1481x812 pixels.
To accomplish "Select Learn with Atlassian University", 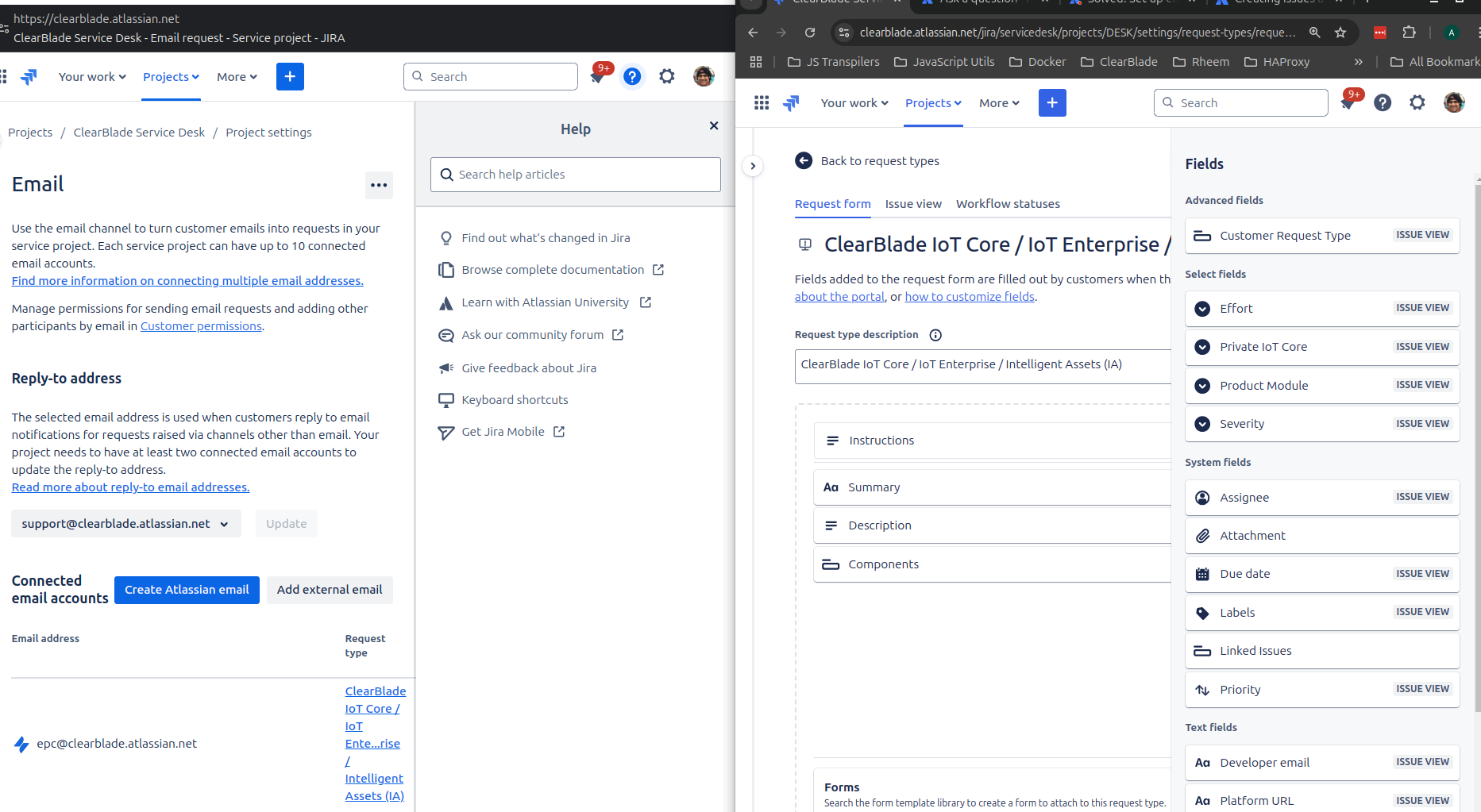I will [x=545, y=302].
